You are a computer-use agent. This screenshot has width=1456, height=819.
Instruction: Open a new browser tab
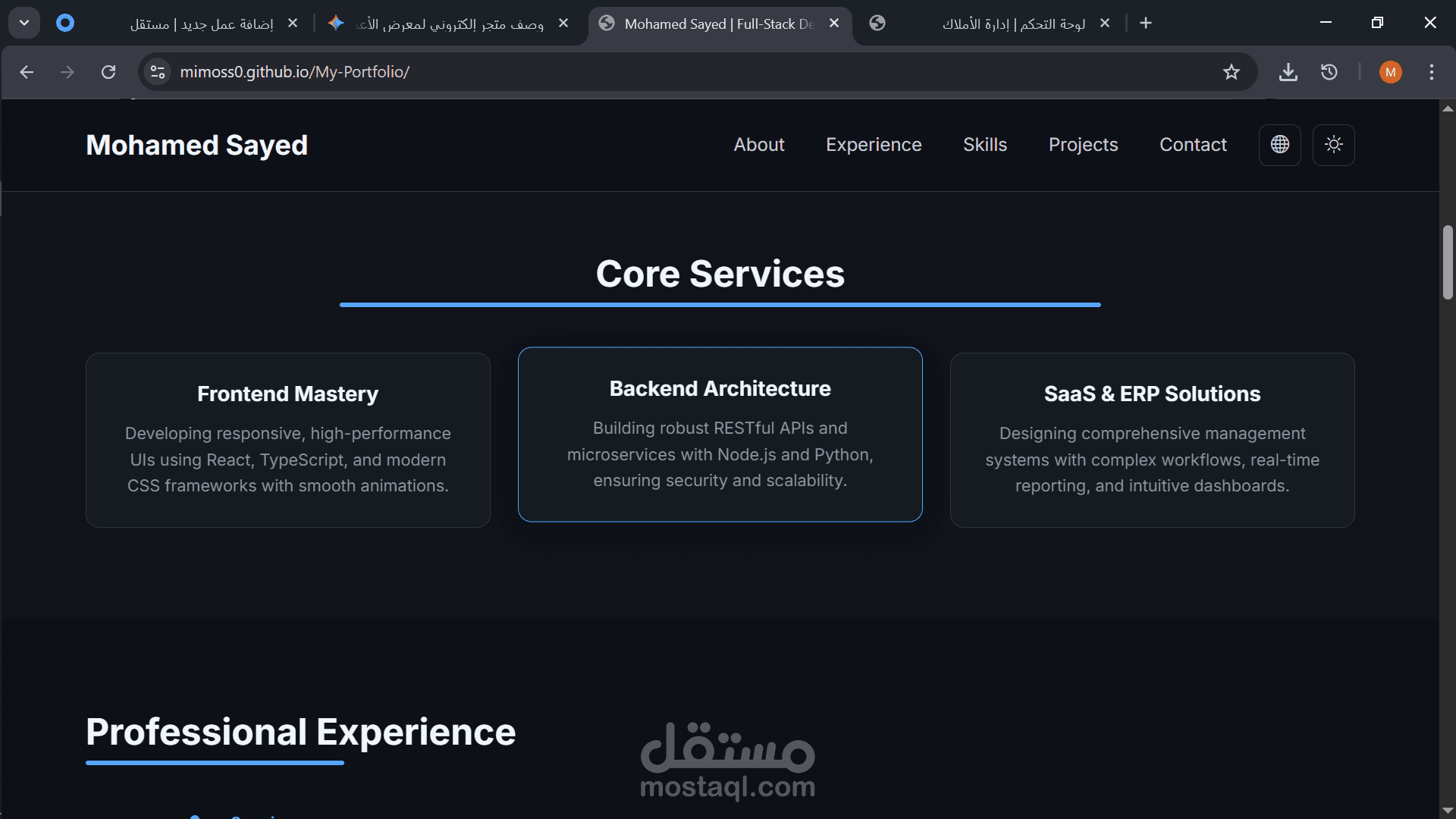click(1145, 24)
